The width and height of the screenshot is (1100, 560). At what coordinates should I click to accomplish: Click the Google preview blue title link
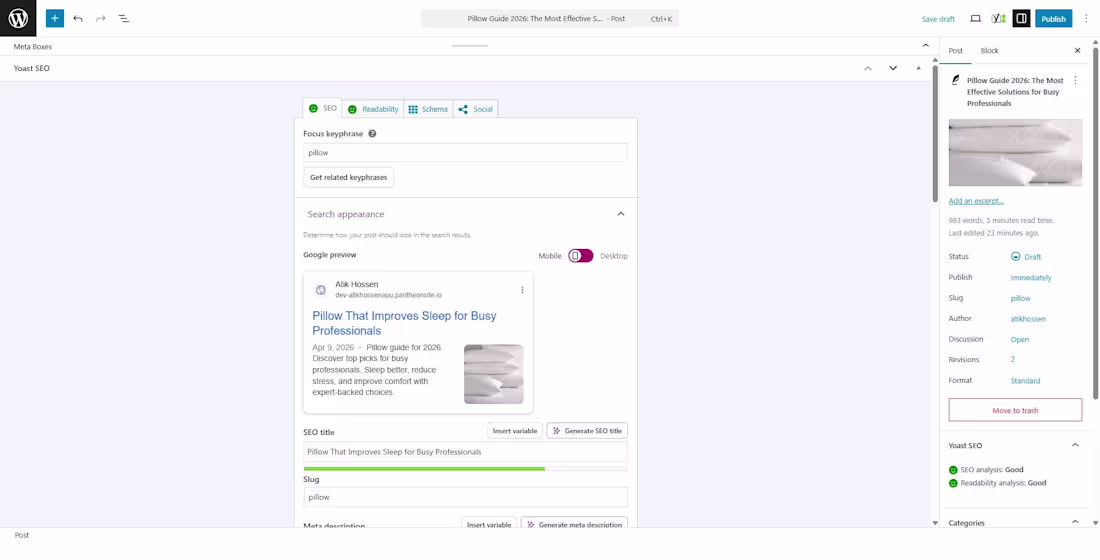point(404,323)
